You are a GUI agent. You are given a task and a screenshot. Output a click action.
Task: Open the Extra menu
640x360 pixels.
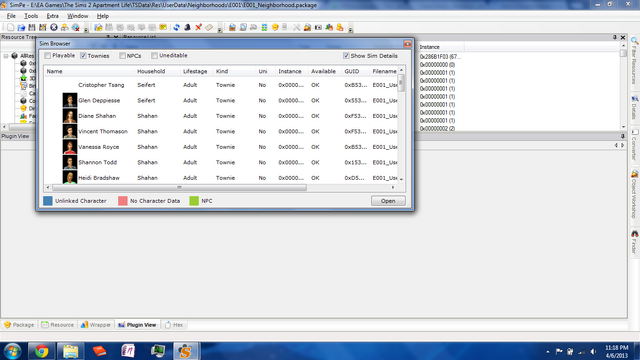(52, 16)
